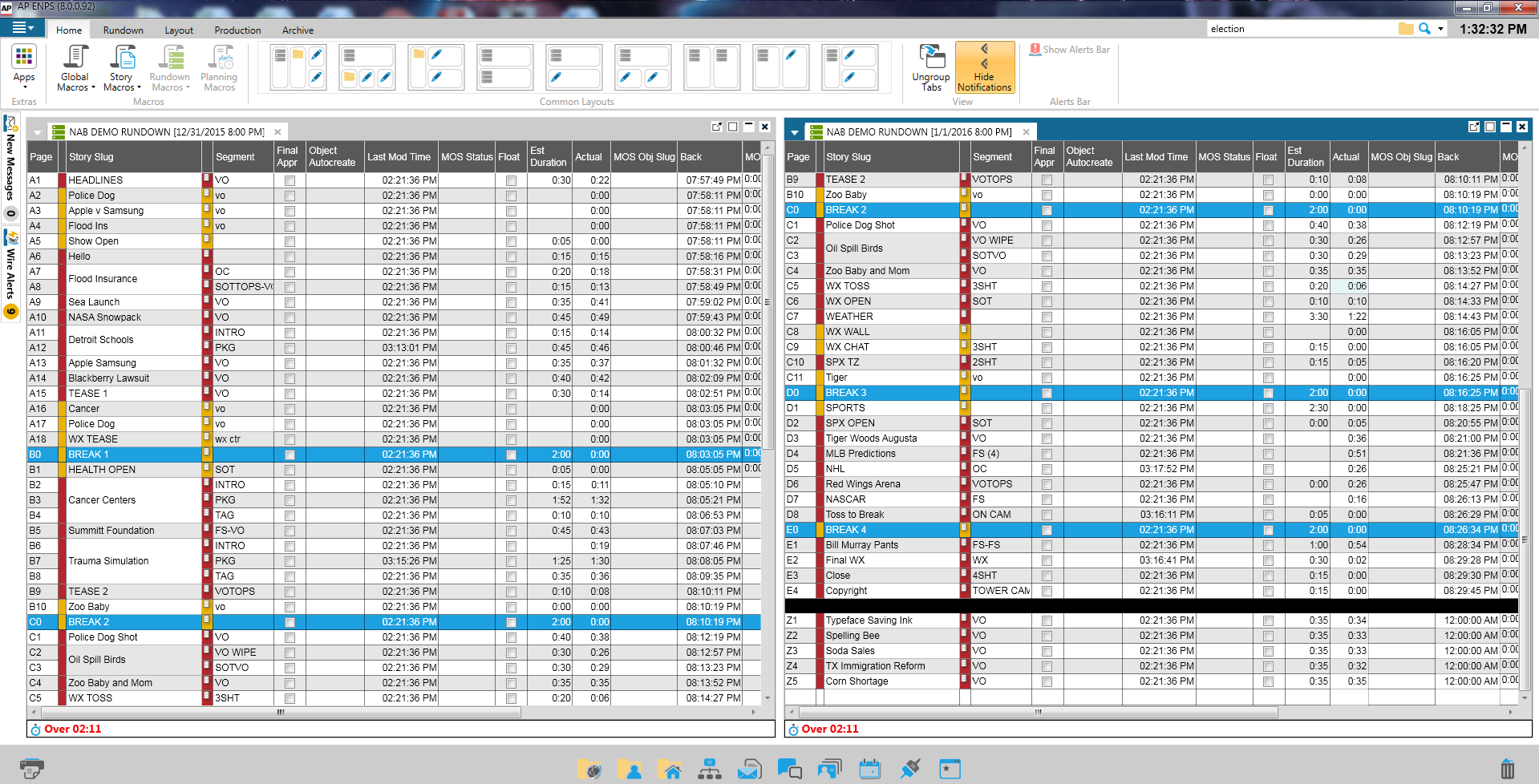This screenshot has width=1539, height=784.
Task: Click the print icon in bottom bar
Action: (31, 769)
